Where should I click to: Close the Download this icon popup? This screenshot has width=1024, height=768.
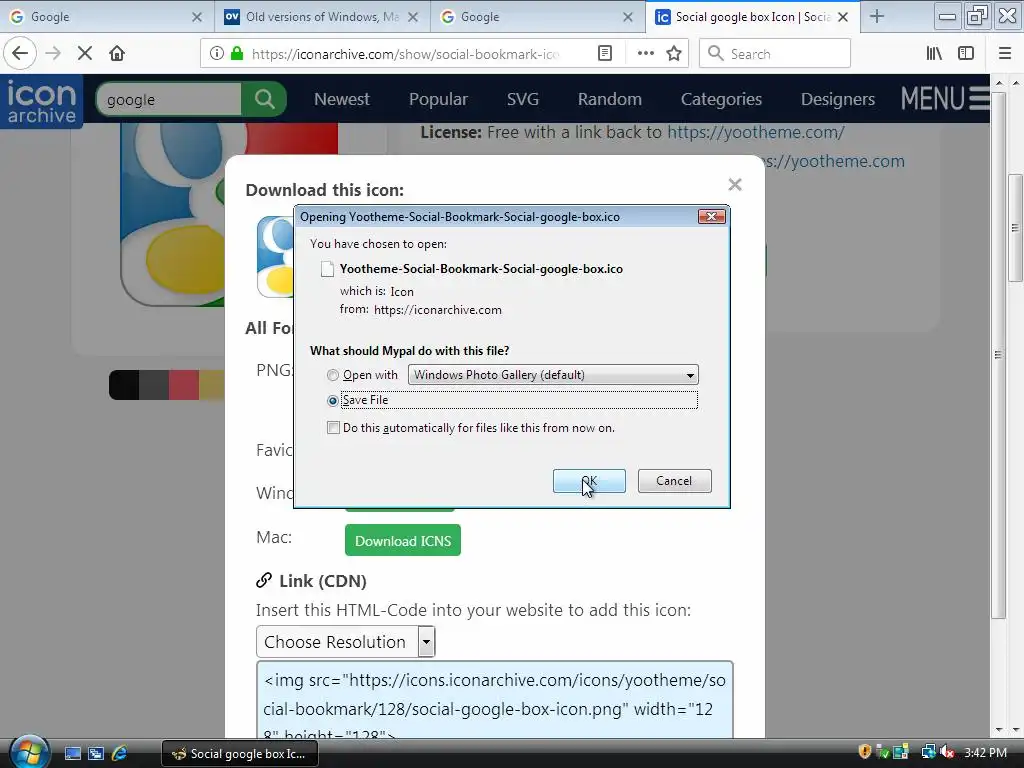(735, 185)
